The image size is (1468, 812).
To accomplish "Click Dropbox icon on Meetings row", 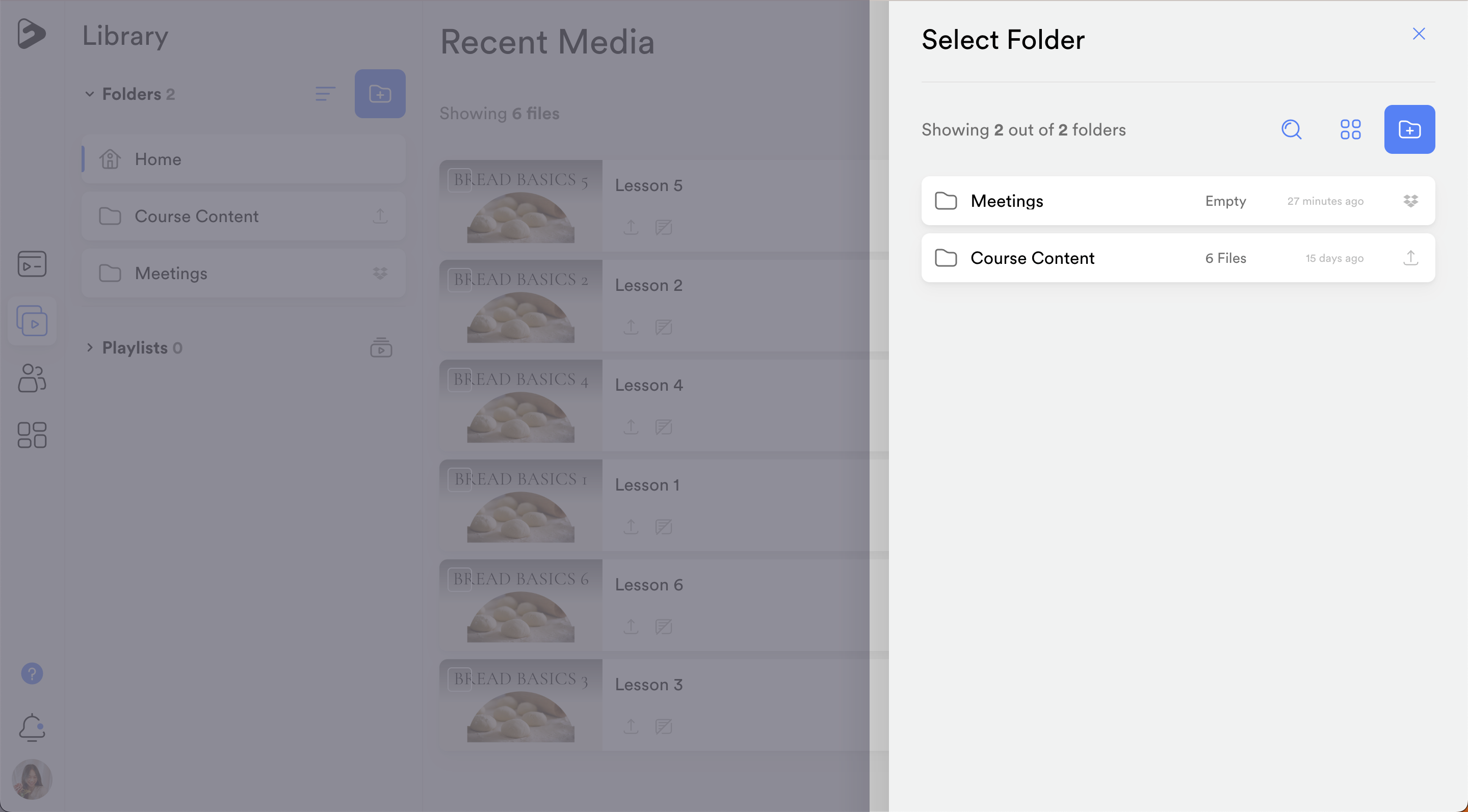I will (1410, 201).
